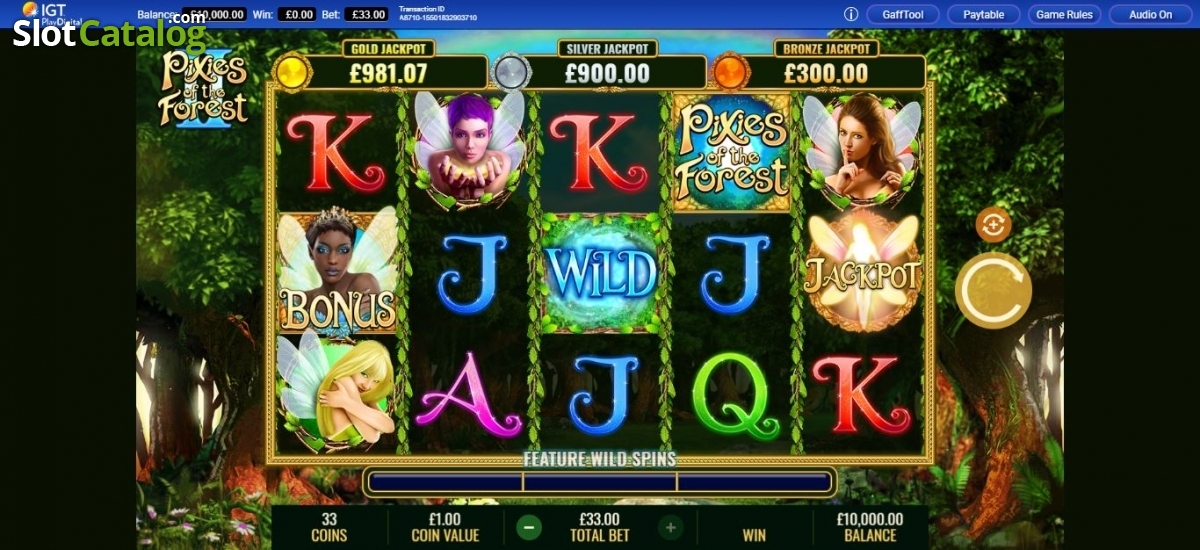Screen dimensions: 1200x550
Task: Open Game Rules
Action: tap(1064, 14)
